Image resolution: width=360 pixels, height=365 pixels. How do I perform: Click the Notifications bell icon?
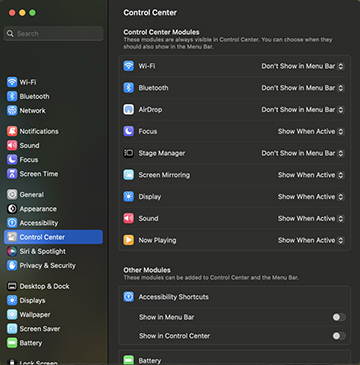(x=12, y=131)
